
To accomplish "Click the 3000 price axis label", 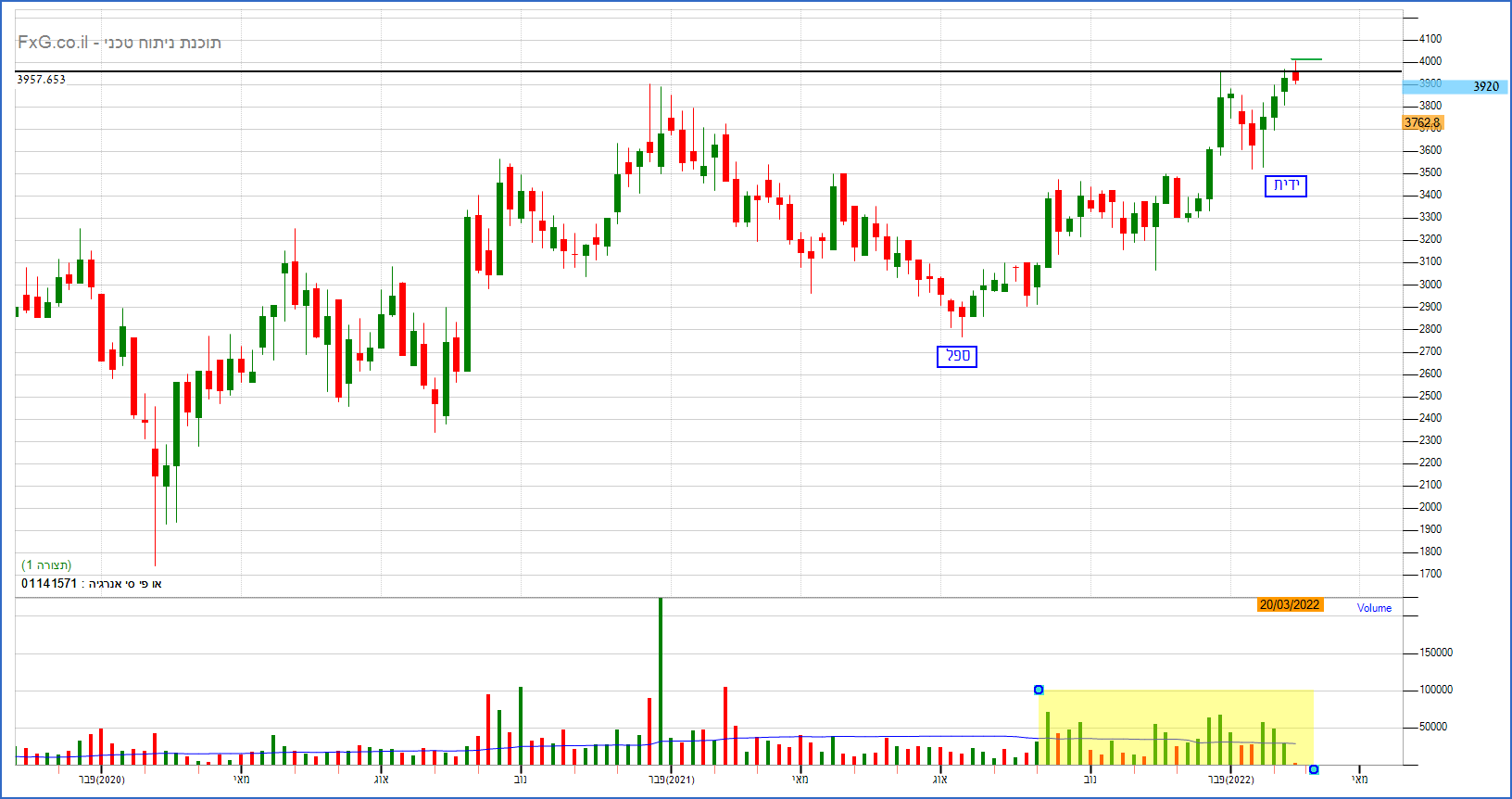I will pyautogui.click(x=1430, y=285).
